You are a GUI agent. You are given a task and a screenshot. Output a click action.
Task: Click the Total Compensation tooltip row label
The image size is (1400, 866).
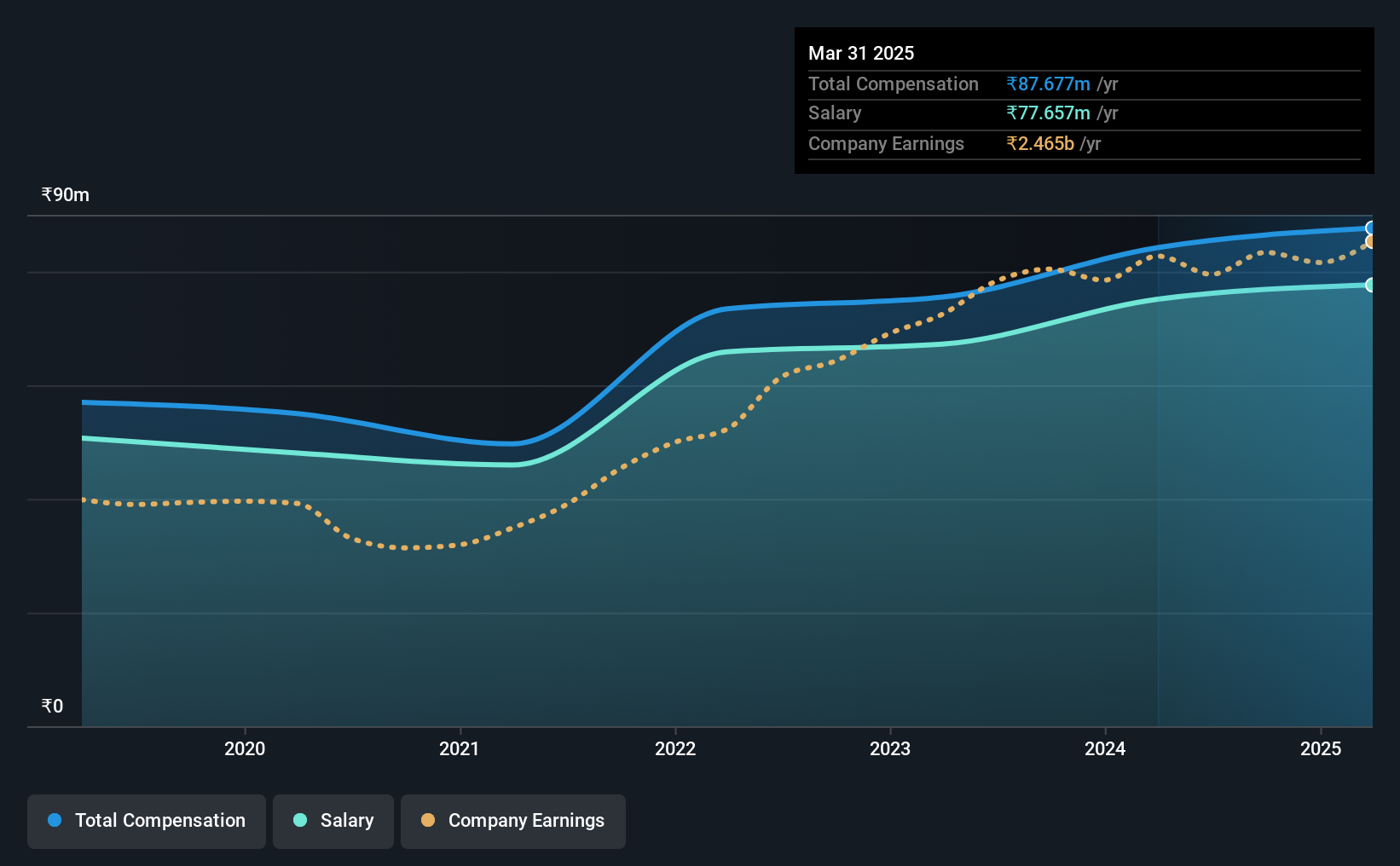tap(894, 84)
